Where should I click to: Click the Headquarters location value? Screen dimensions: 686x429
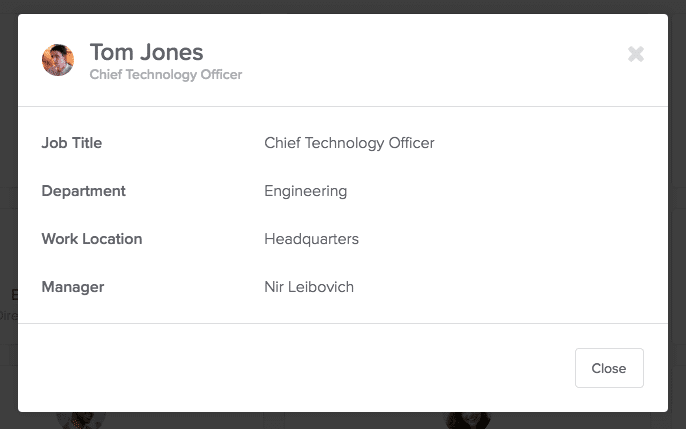click(x=312, y=239)
